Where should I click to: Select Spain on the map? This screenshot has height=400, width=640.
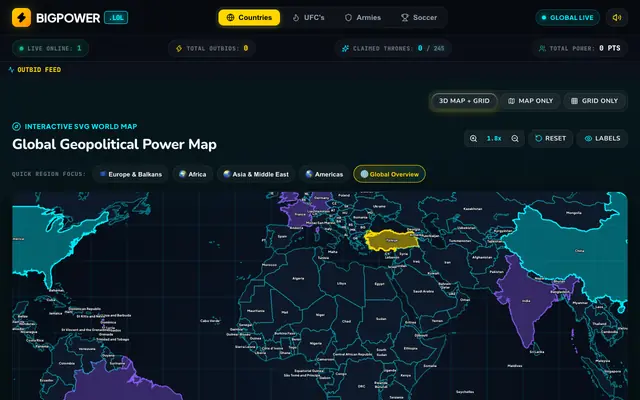click(282, 236)
